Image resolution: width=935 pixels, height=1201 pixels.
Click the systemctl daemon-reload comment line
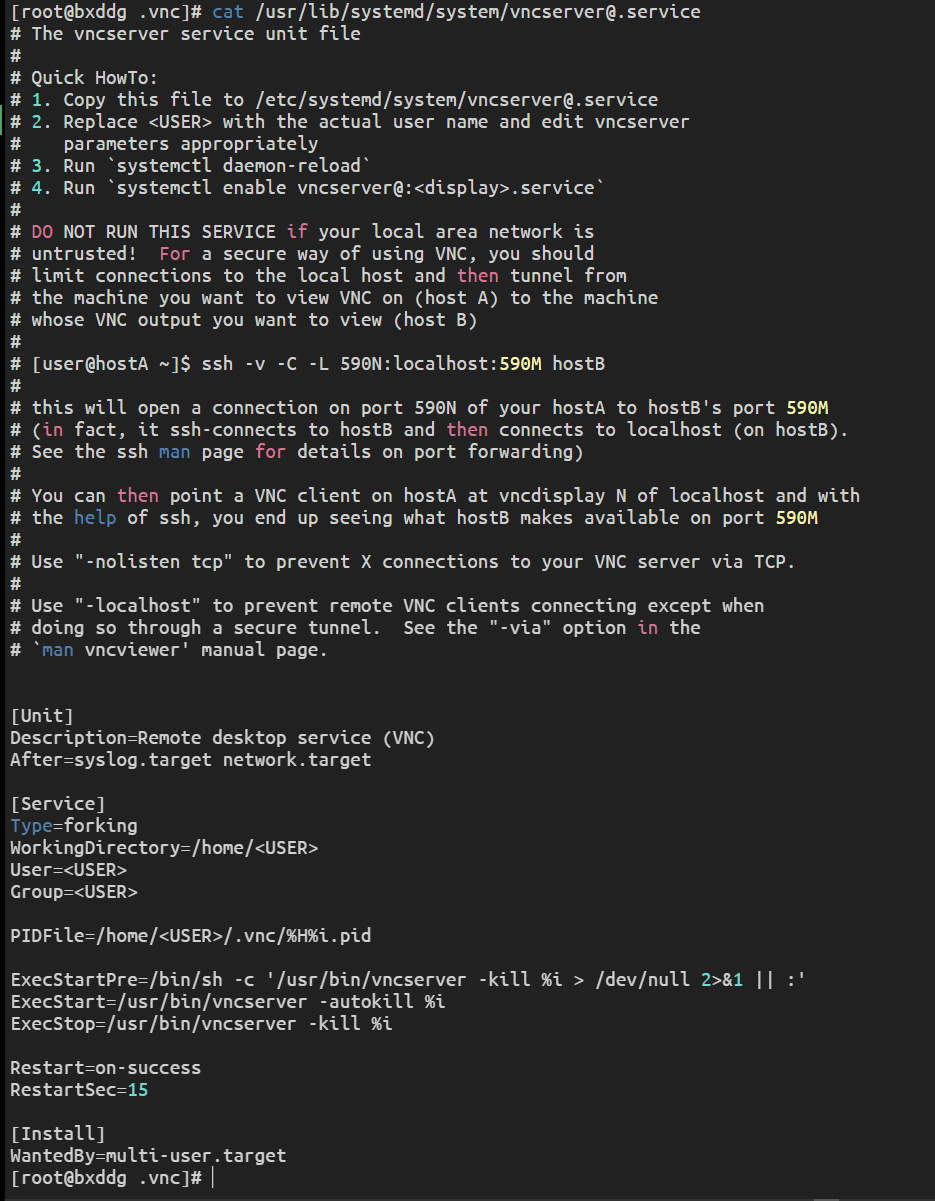pyautogui.click(x=191, y=166)
